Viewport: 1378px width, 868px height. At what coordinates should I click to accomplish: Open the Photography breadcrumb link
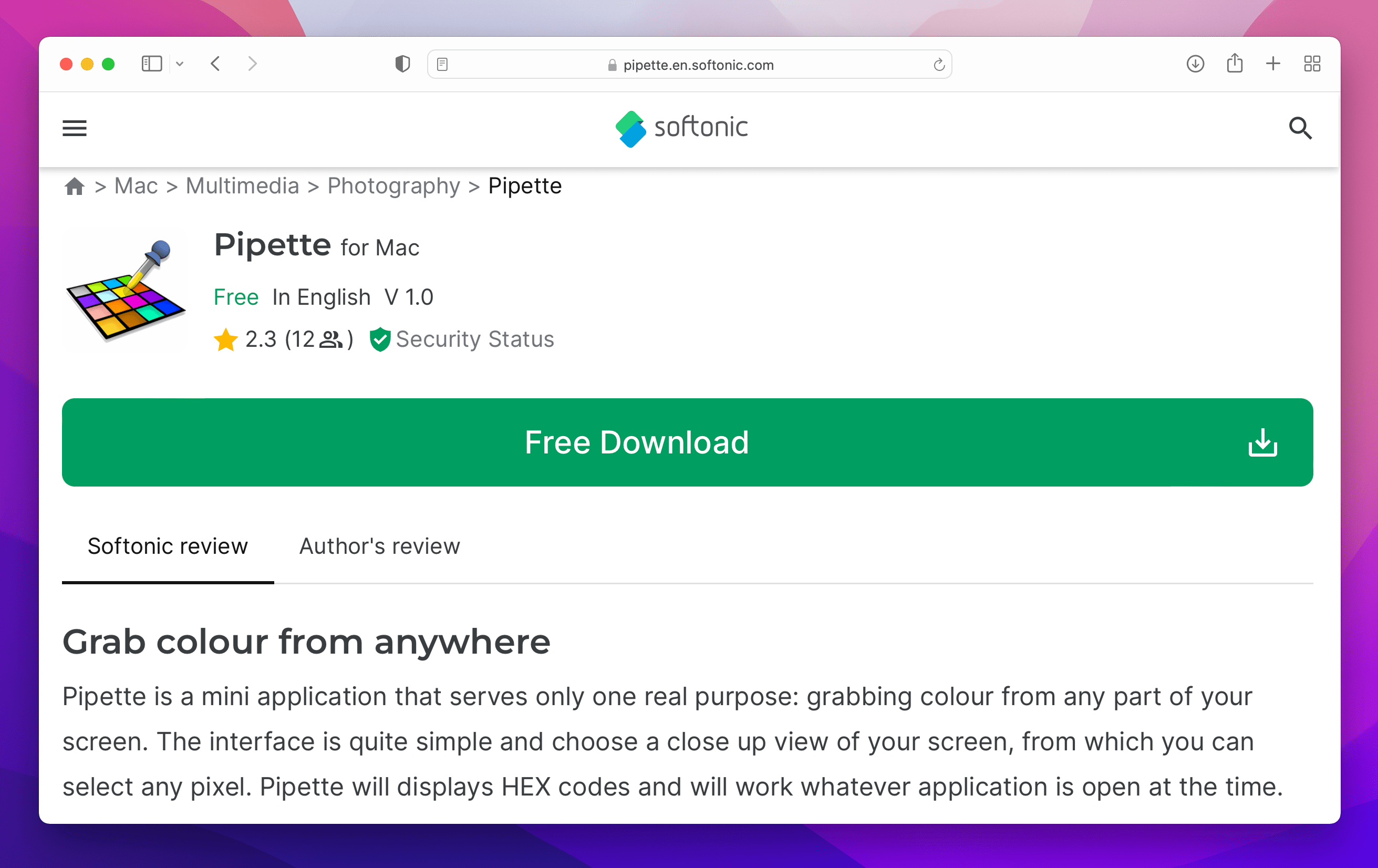[x=393, y=185]
